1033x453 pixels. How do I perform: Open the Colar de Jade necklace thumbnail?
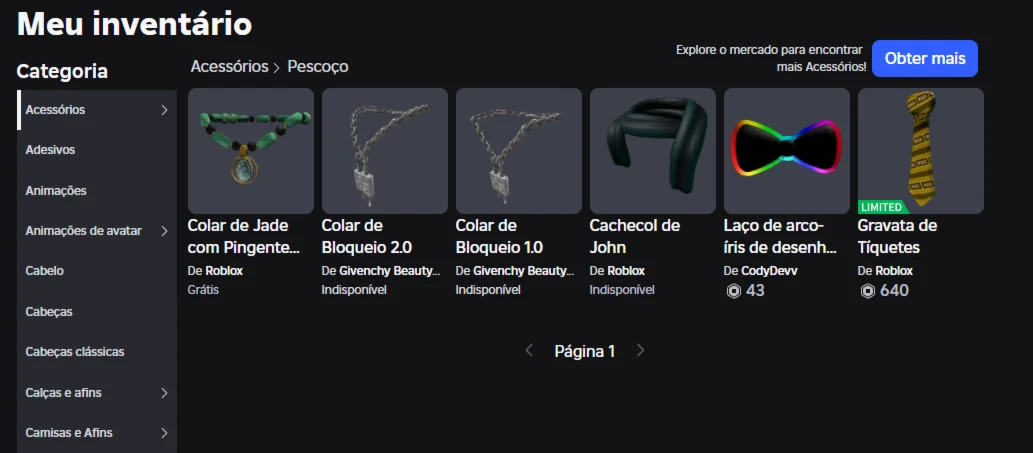251,151
